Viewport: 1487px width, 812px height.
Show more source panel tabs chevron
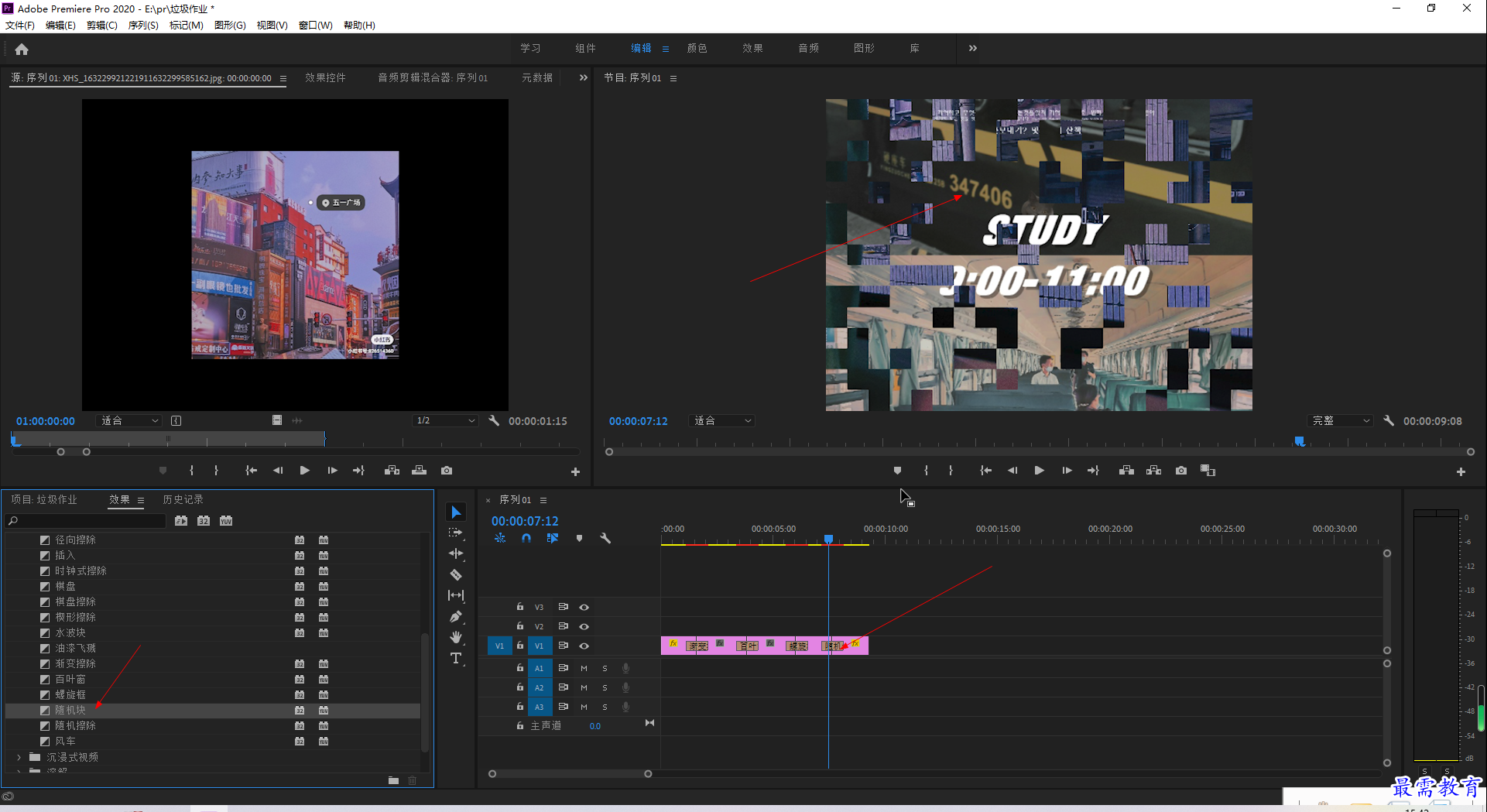(584, 77)
